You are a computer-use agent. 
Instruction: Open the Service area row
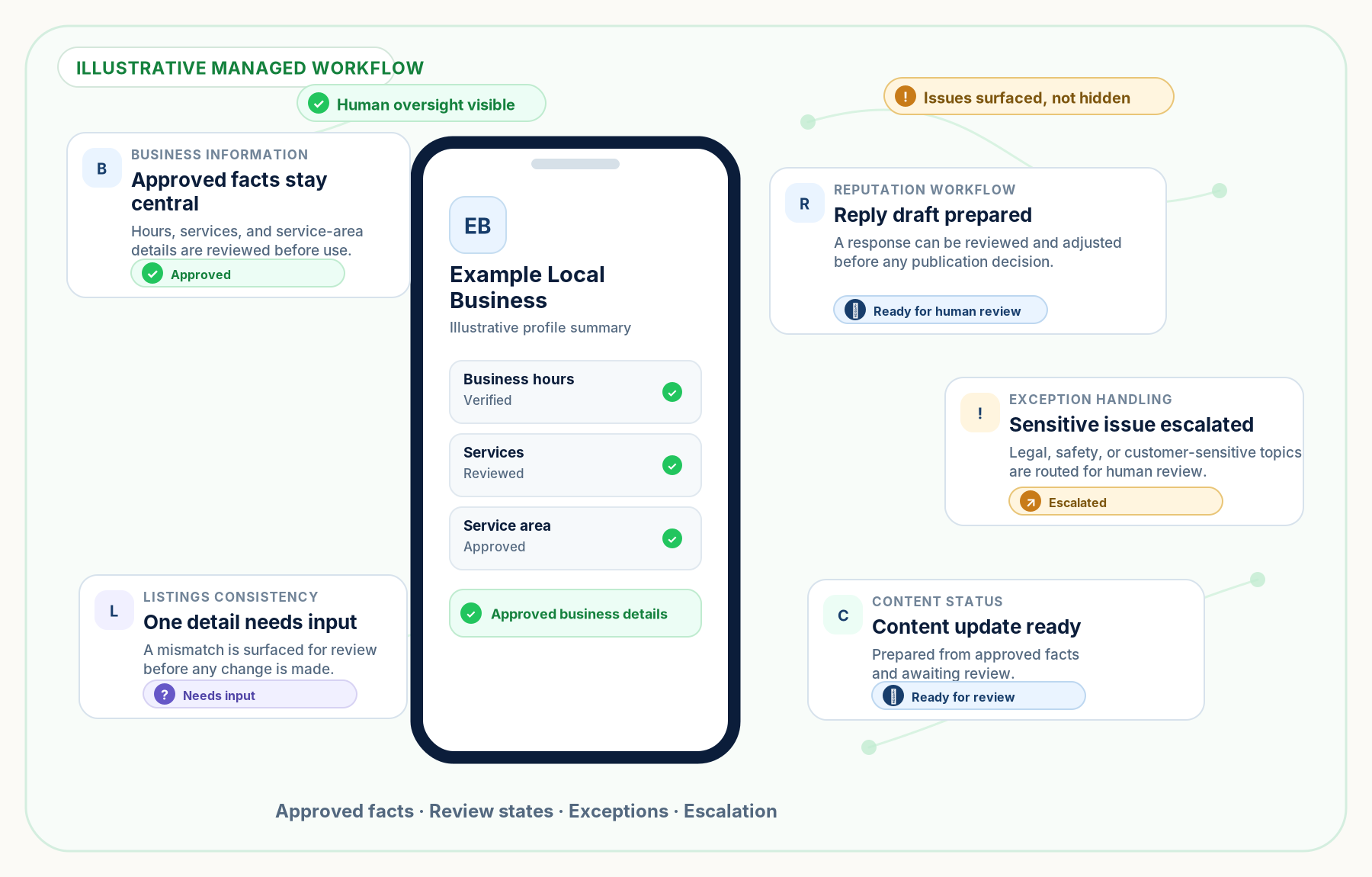[x=575, y=538]
